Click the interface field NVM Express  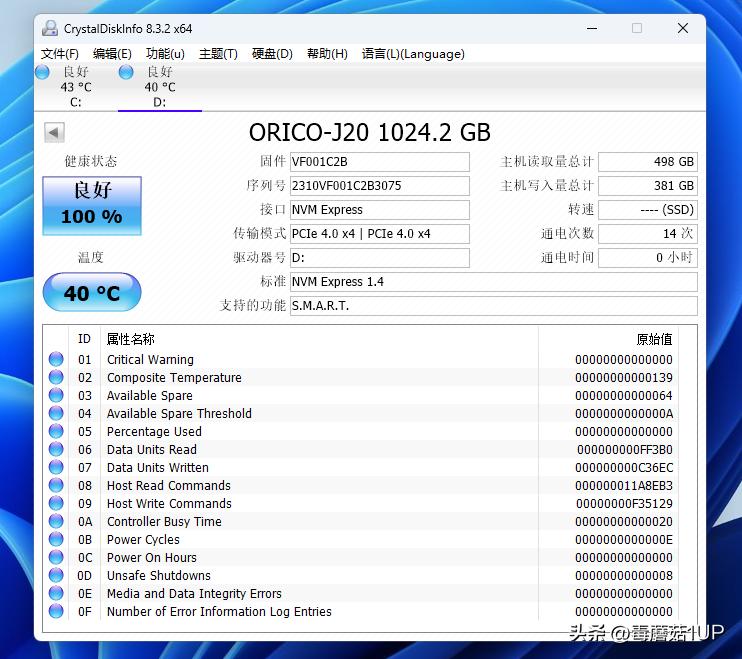[380, 210]
